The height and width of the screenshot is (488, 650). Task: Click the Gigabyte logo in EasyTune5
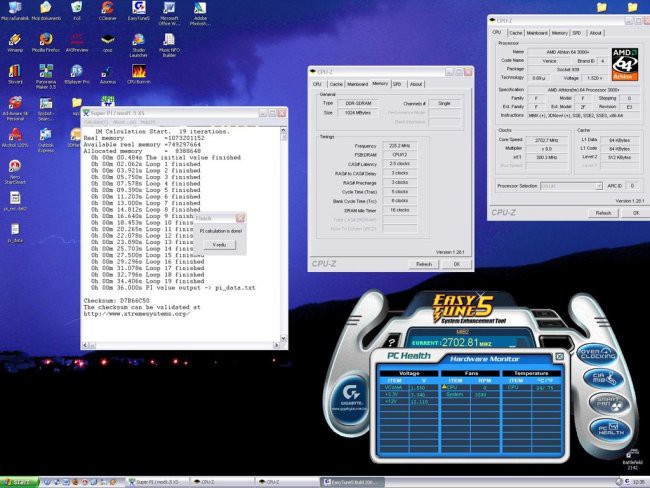tap(350, 396)
